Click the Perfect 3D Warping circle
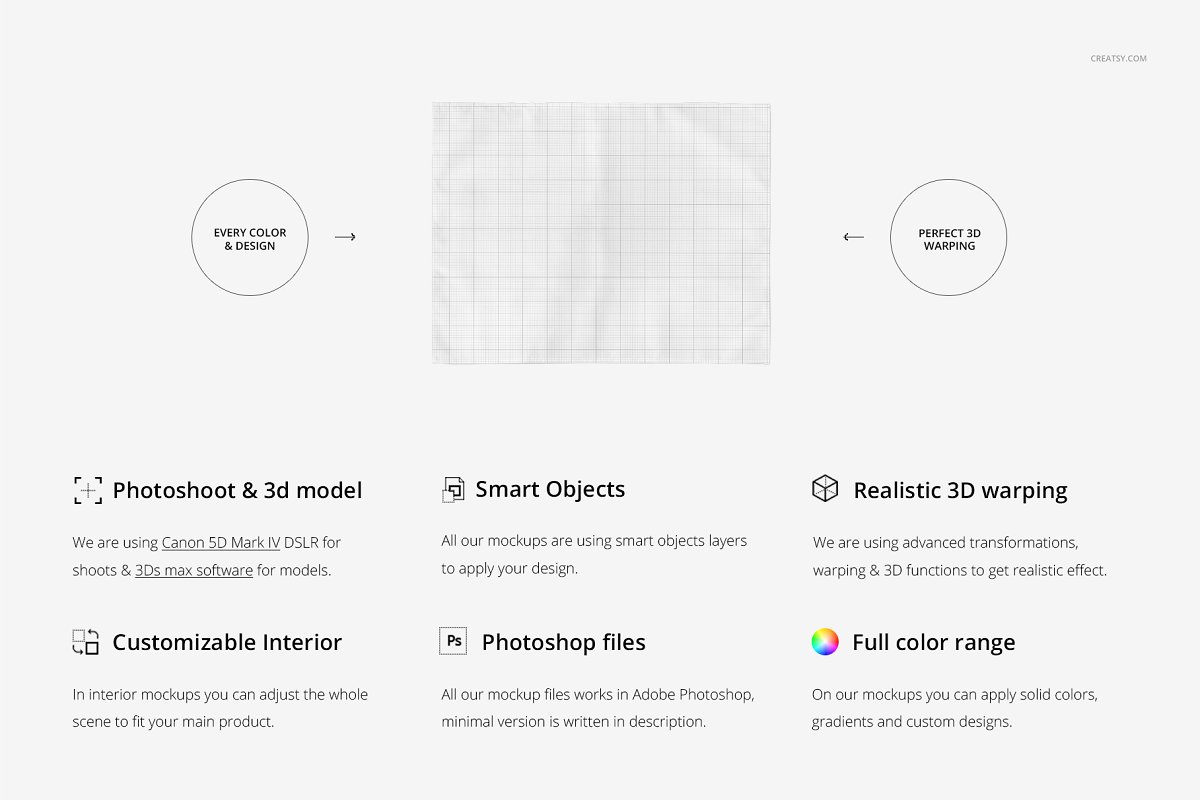 948,238
